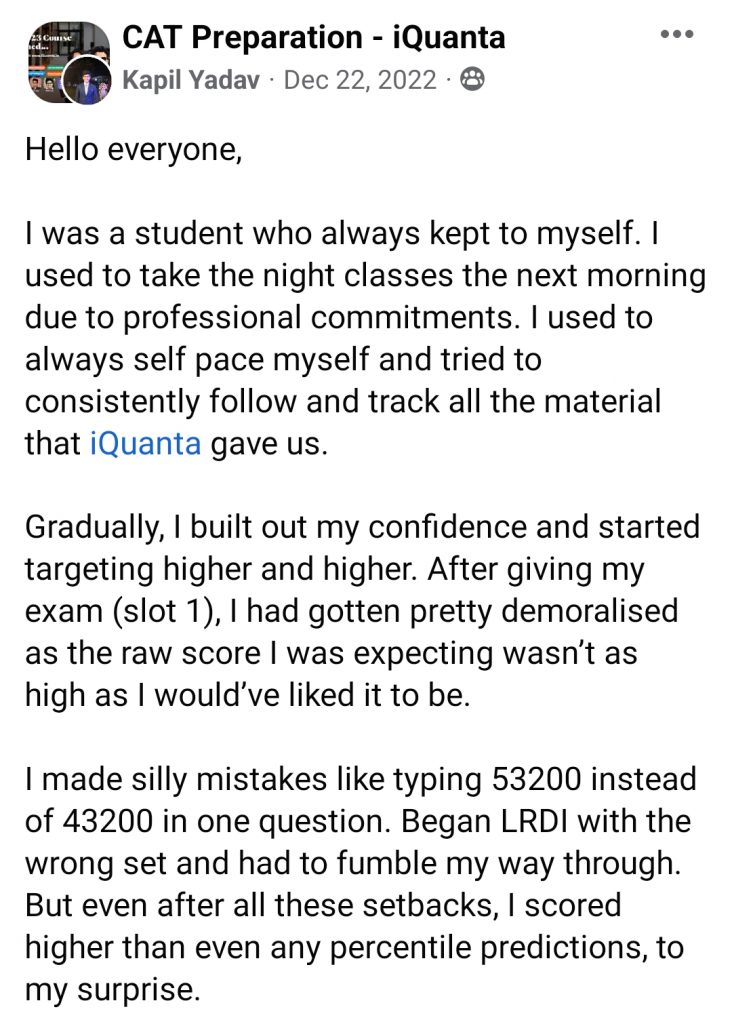Tap the word "Gradually" starting second paragraph
The image size is (732, 1024).
pos(94,528)
